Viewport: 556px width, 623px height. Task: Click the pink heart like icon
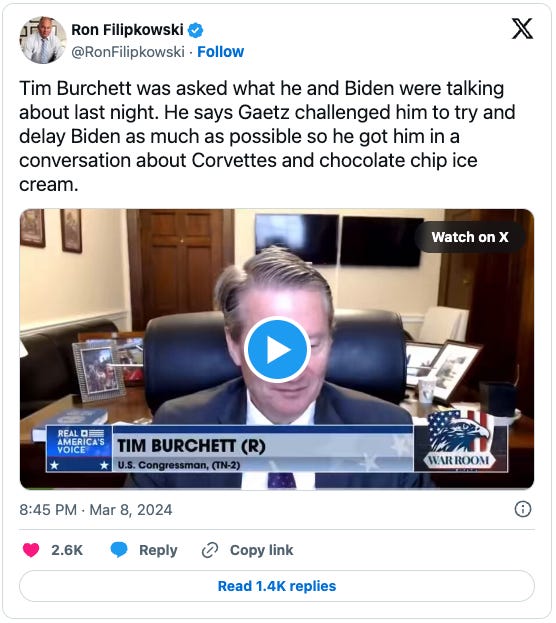click(x=31, y=550)
